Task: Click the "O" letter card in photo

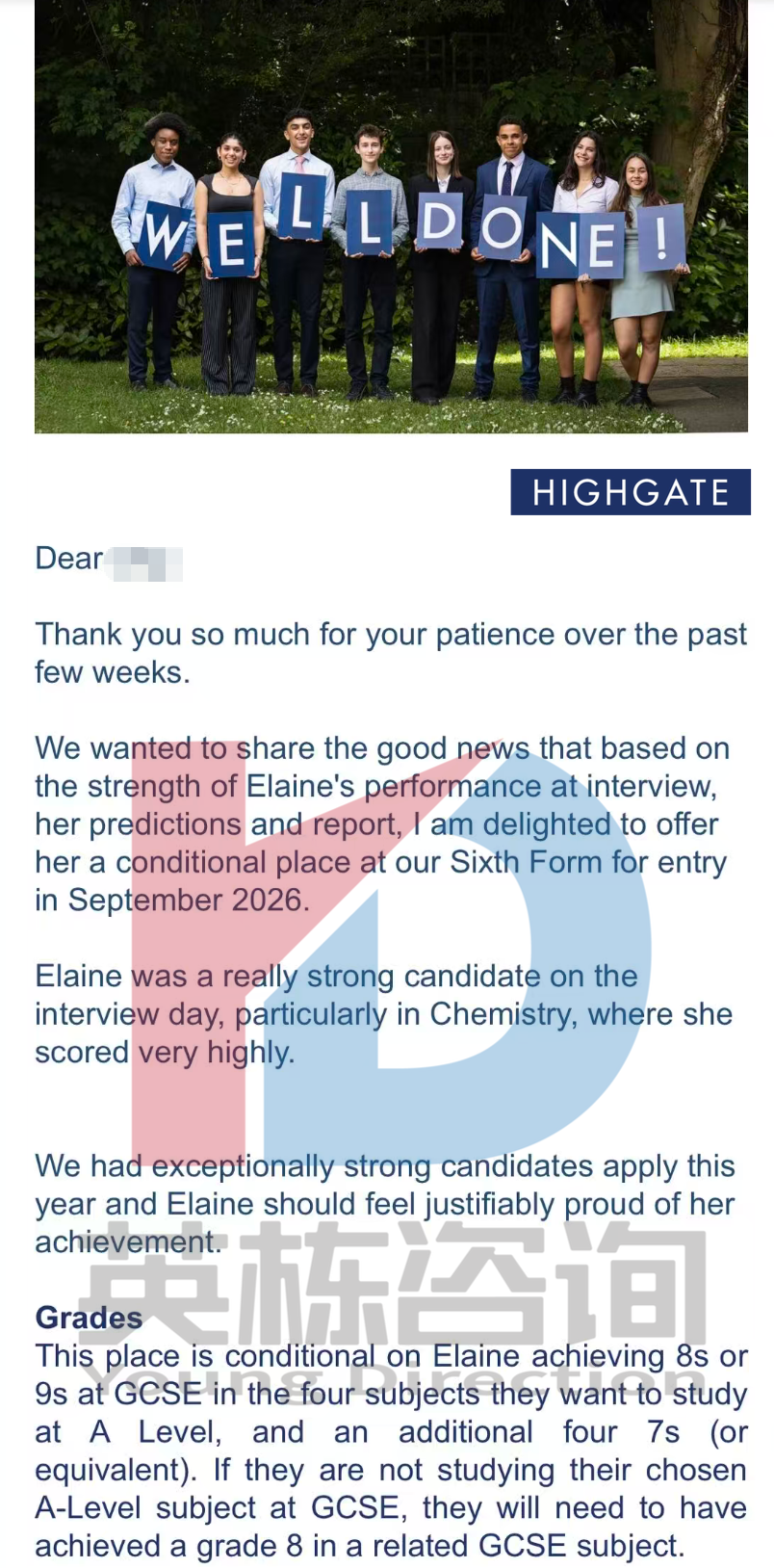Action: [502, 227]
